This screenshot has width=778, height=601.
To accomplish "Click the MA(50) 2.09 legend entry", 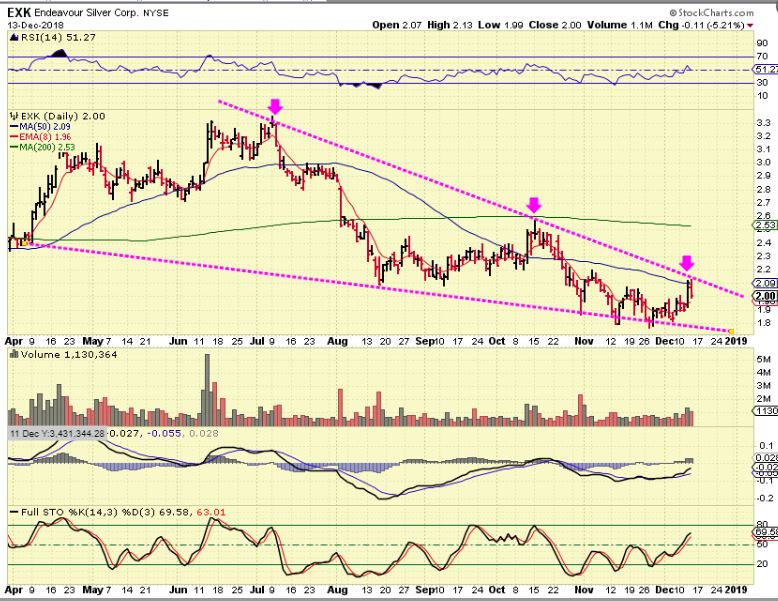I will 45,127.
